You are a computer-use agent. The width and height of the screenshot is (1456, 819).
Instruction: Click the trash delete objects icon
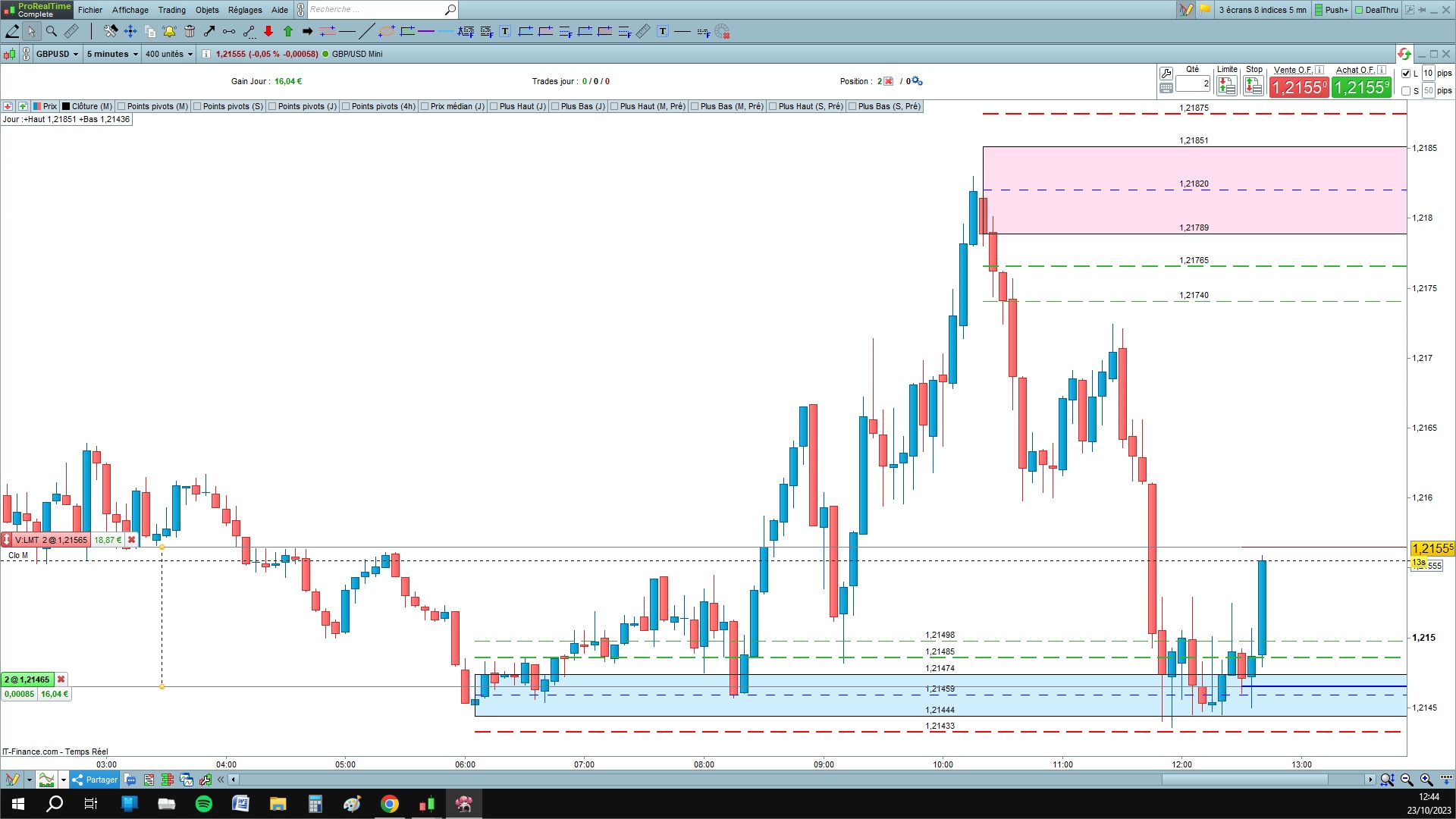[x=190, y=31]
